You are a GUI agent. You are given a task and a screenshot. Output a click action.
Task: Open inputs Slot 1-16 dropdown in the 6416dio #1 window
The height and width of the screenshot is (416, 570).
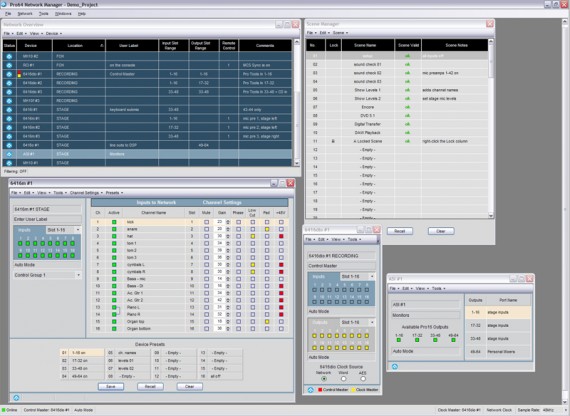coord(357,277)
